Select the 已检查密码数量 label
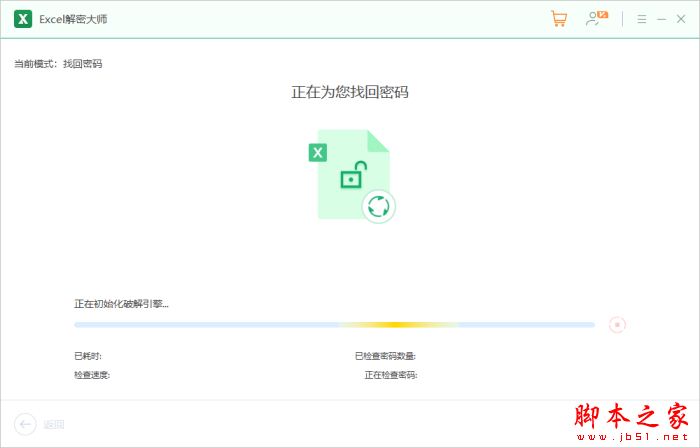The width and height of the screenshot is (700, 448). [x=385, y=356]
